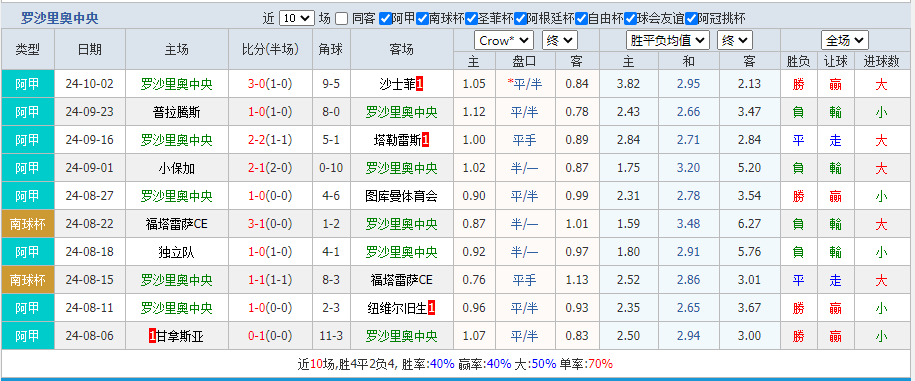Click the 50% 大 rate value

(543, 364)
